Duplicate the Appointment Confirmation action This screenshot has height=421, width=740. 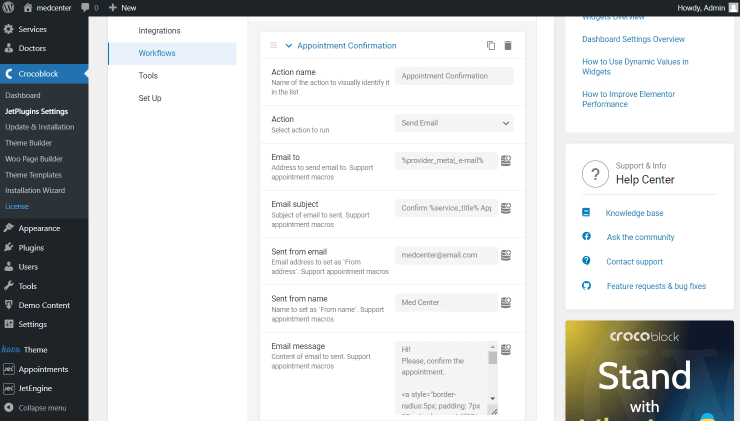coord(491,45)
